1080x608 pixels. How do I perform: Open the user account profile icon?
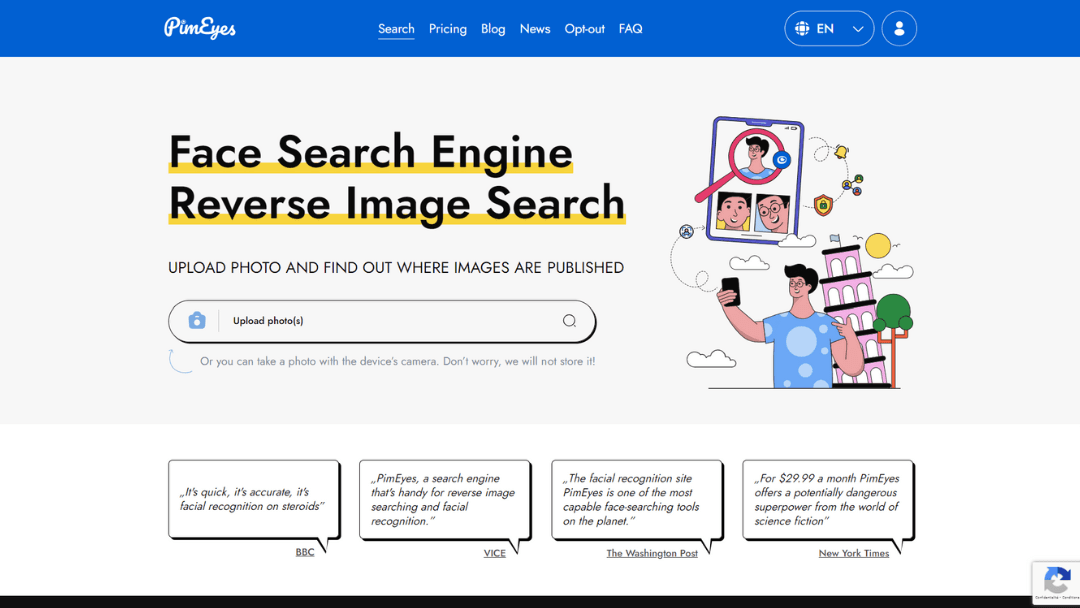click(x=899, y=29)
